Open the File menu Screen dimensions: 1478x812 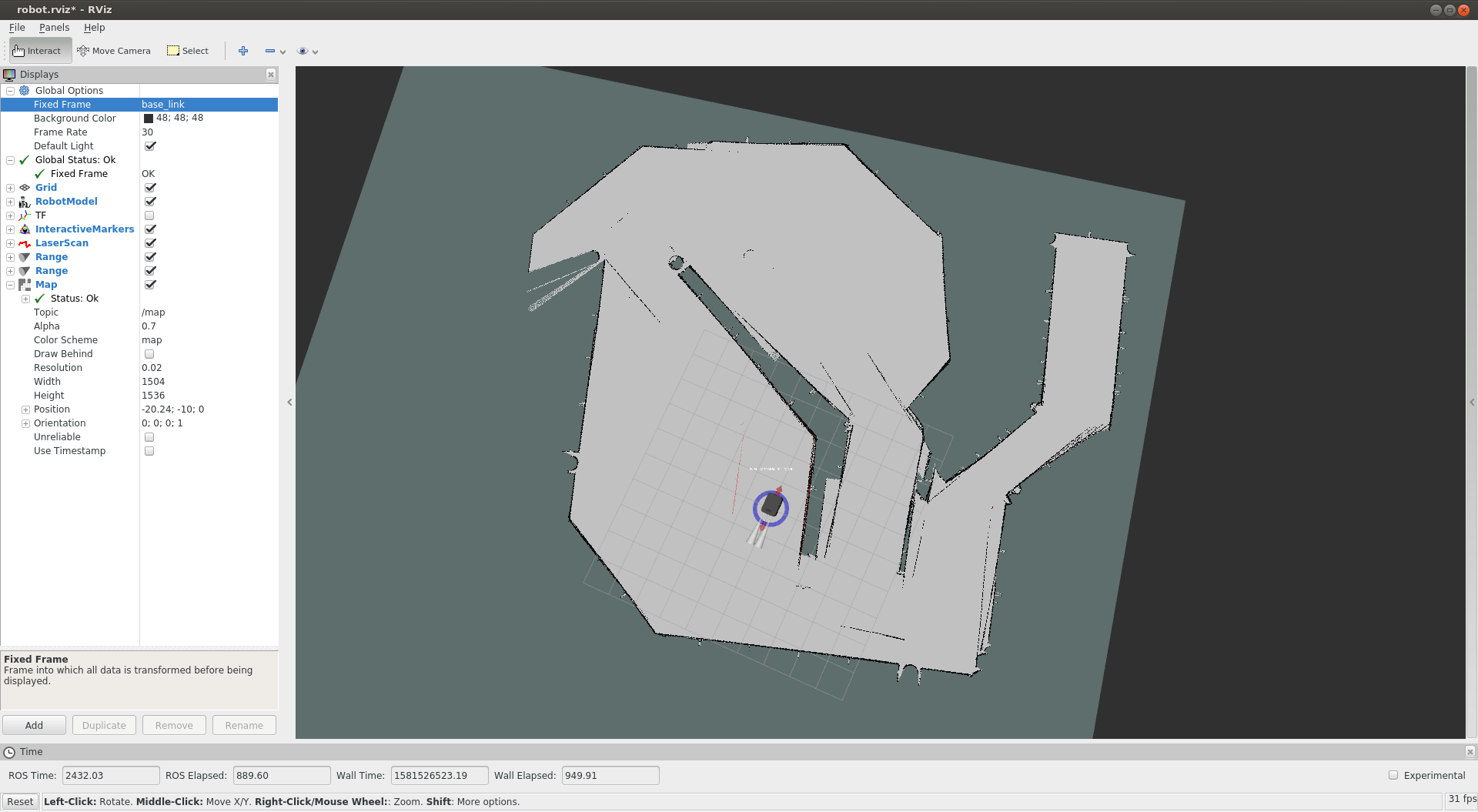17,28
